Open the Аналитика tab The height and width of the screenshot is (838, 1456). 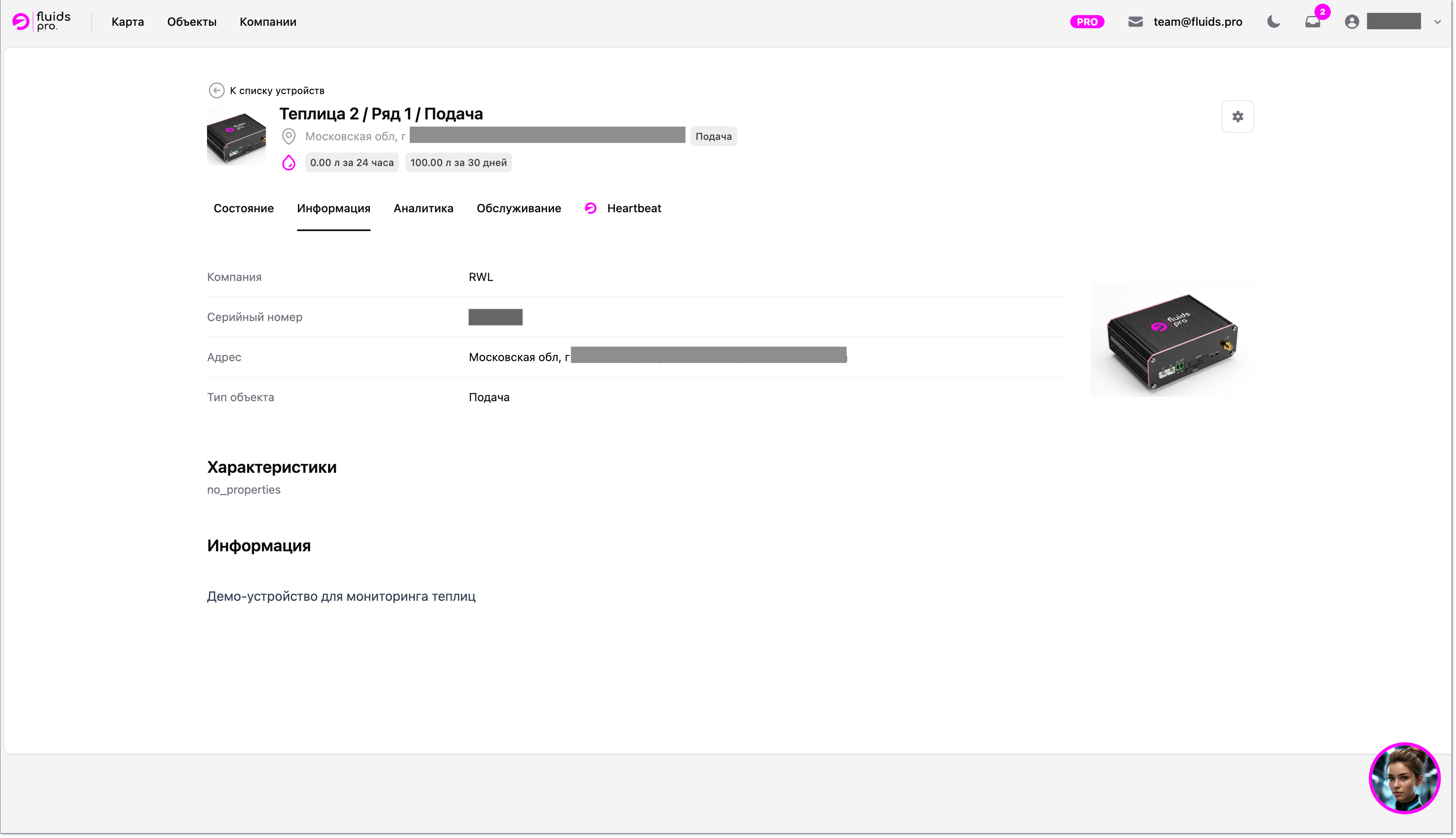423,208
